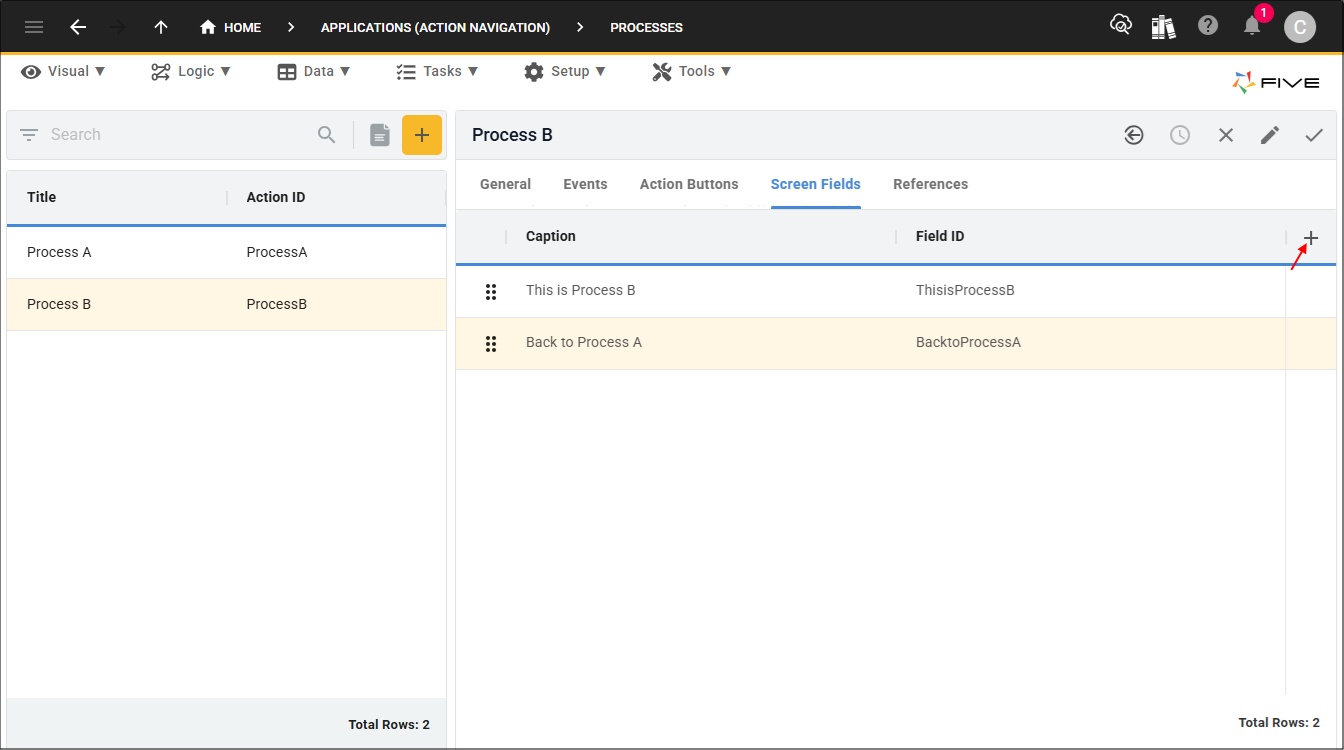Viewport: 1344px width, 750px height.
Task: Open the hamburger navigation menu
Action: (34, 27)
